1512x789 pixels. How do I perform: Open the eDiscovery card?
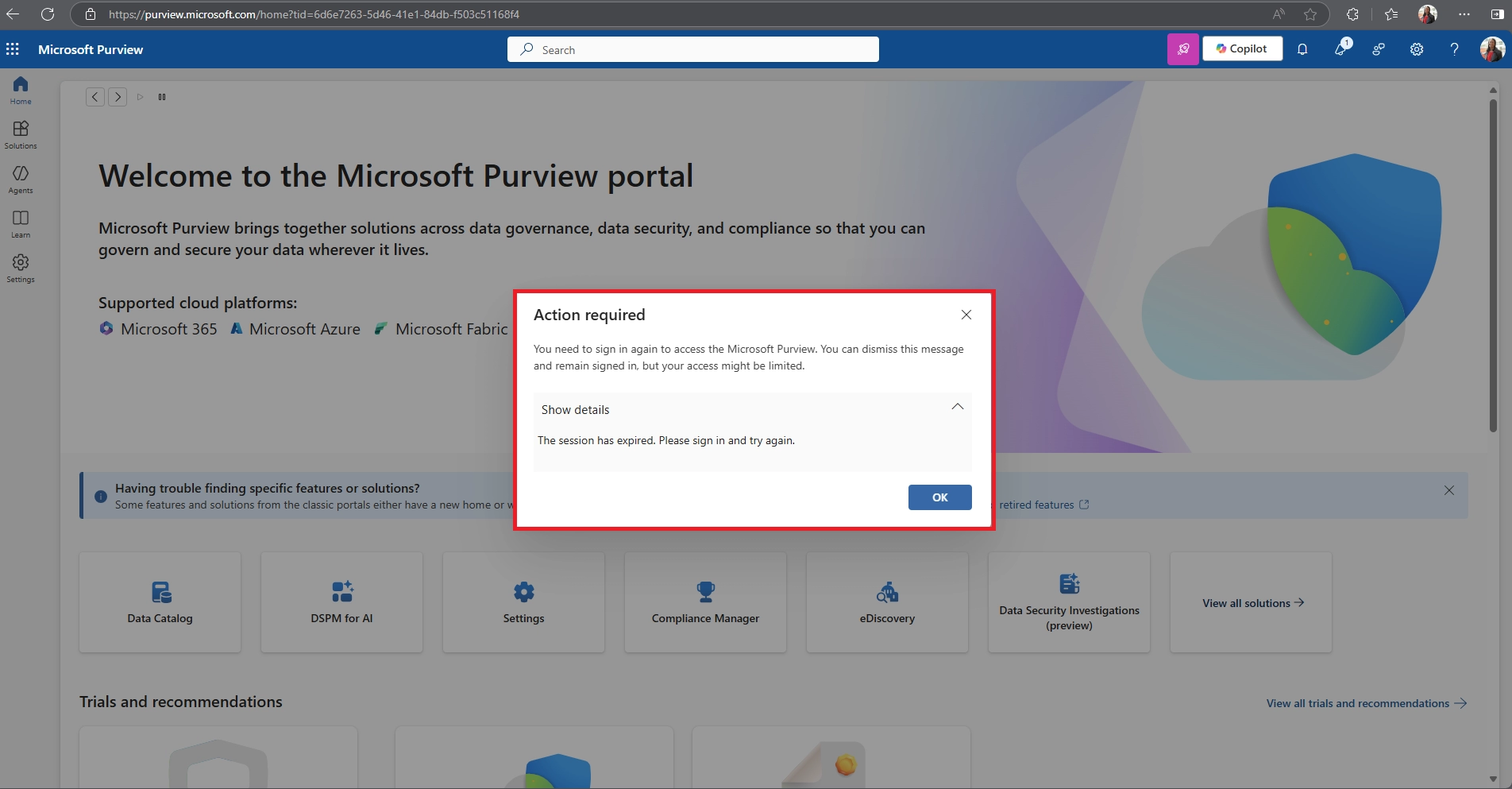click(887, 602)
